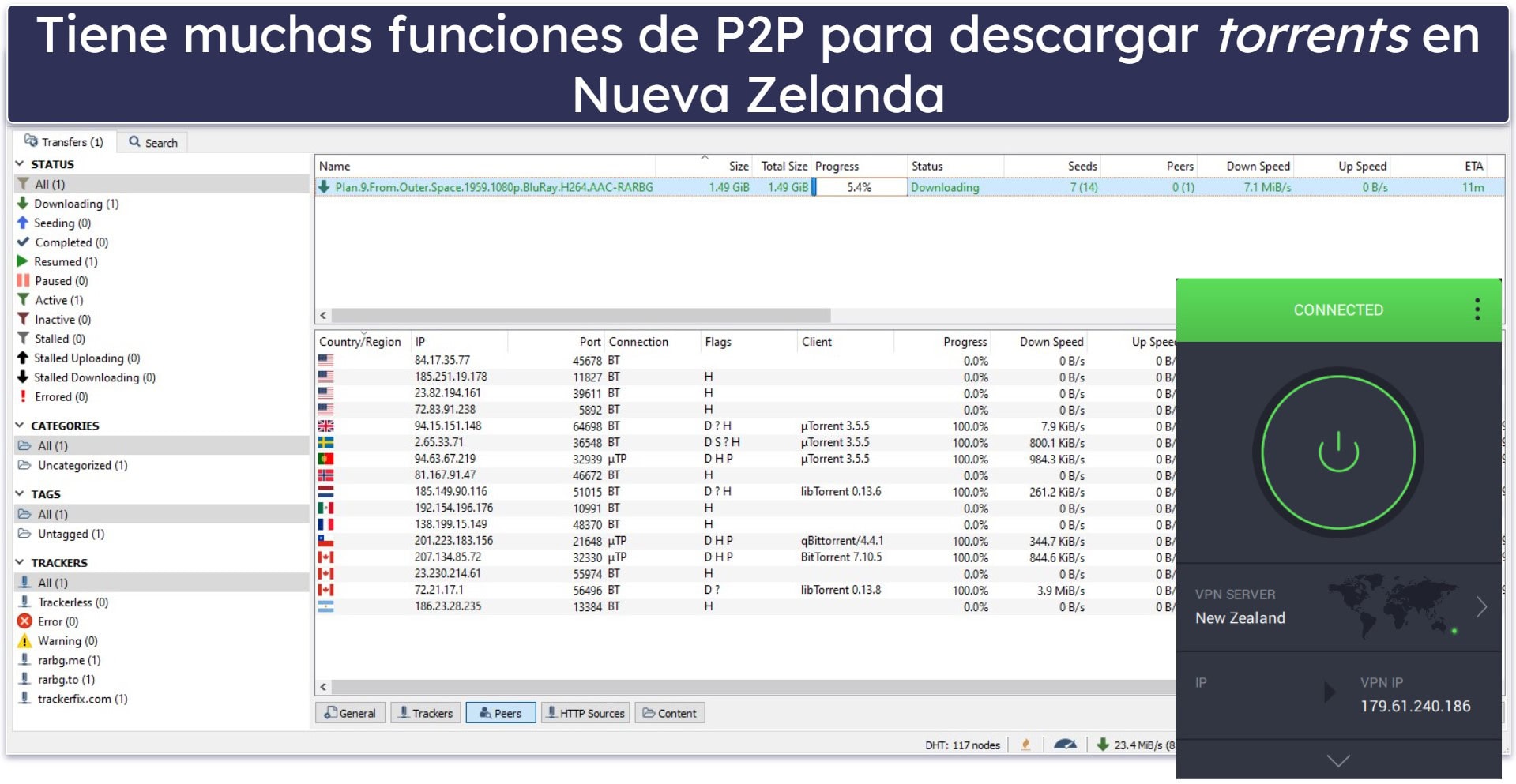Click the torrent list horizontal scrollbar thumb

coord(581,315)
